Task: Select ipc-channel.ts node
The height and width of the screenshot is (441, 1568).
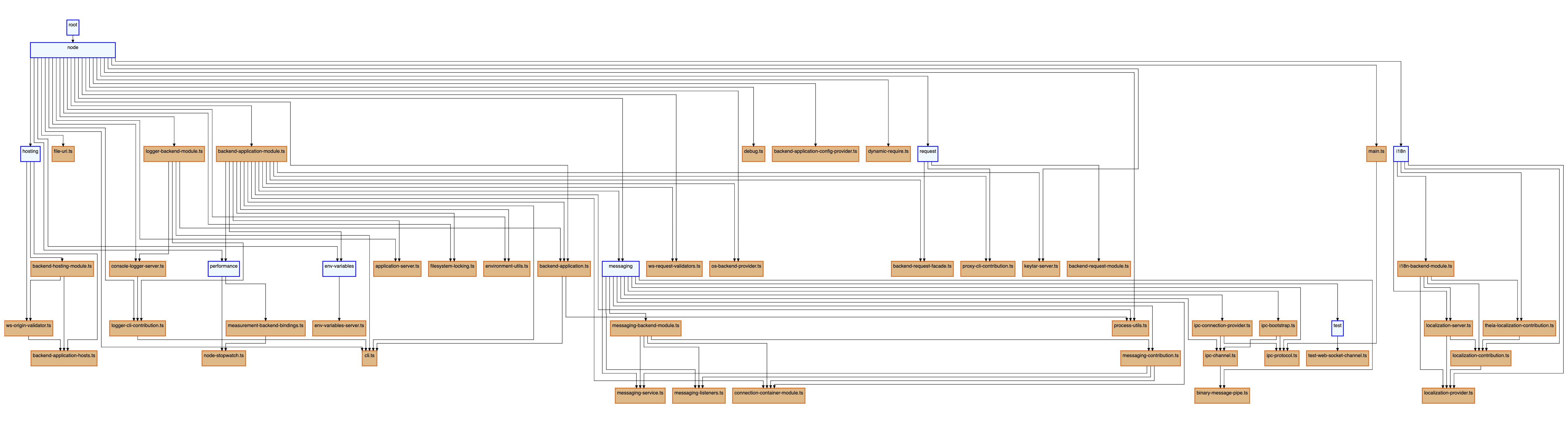Action: pos(1220,358)
